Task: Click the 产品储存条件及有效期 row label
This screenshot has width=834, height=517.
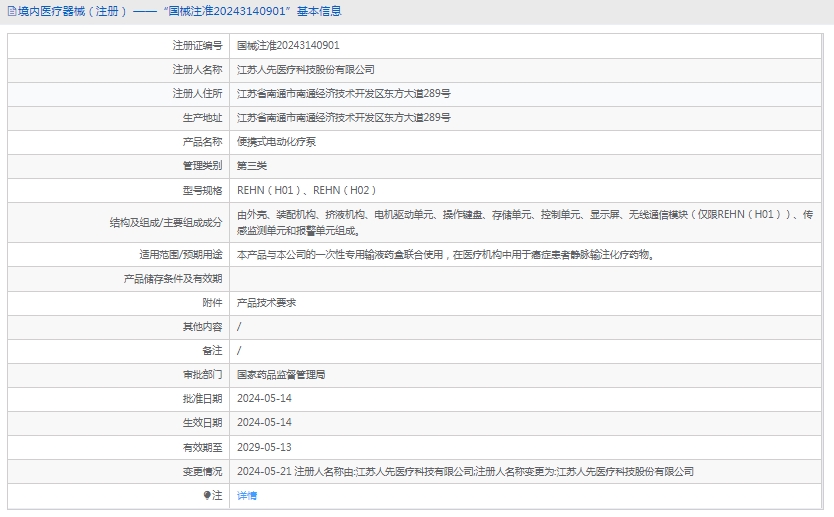Action: [x=173, y=279]
